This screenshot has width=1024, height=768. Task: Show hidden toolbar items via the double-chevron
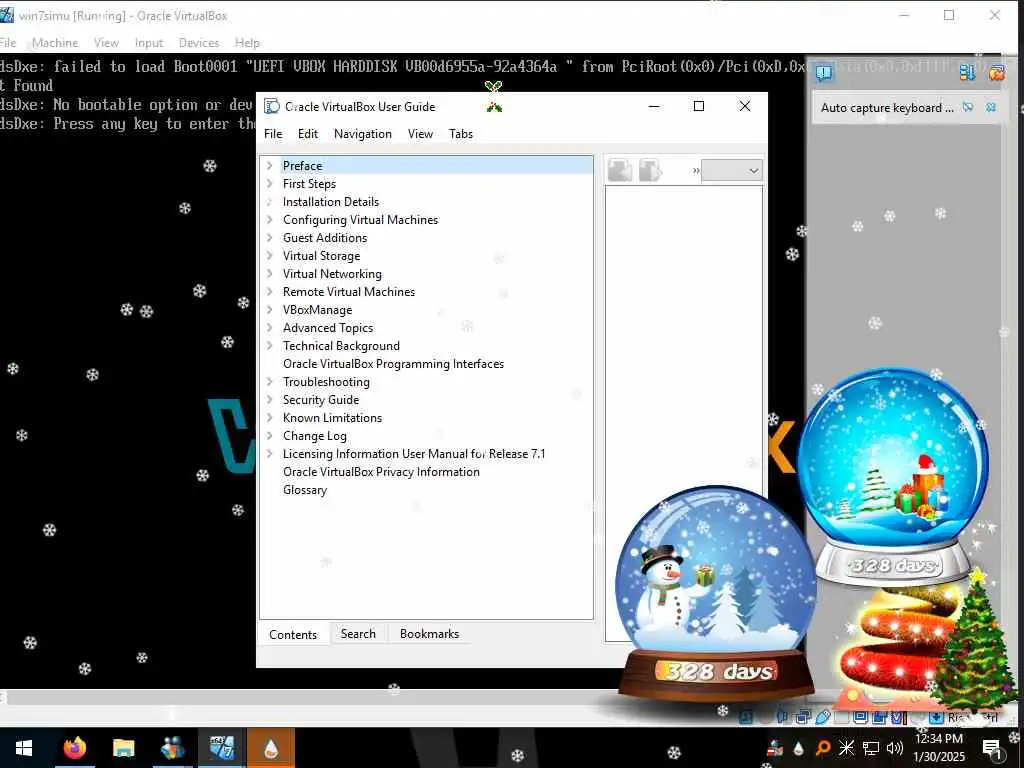pyautogui.click(x=696, y=171)
